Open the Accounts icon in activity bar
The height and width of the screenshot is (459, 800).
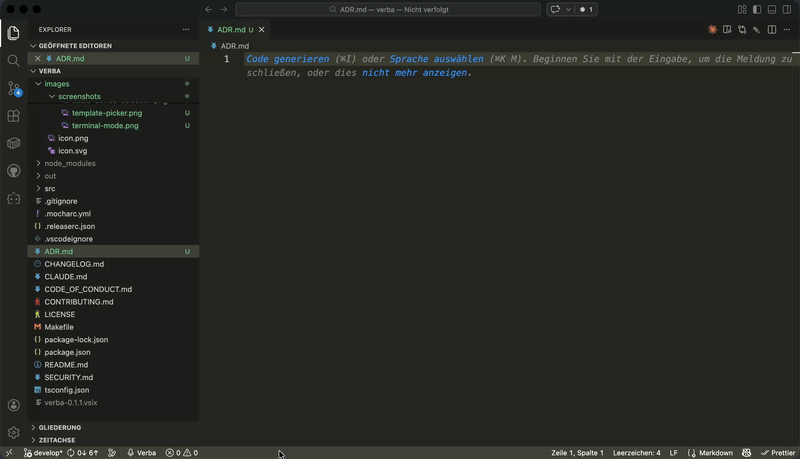pos(14,406)
